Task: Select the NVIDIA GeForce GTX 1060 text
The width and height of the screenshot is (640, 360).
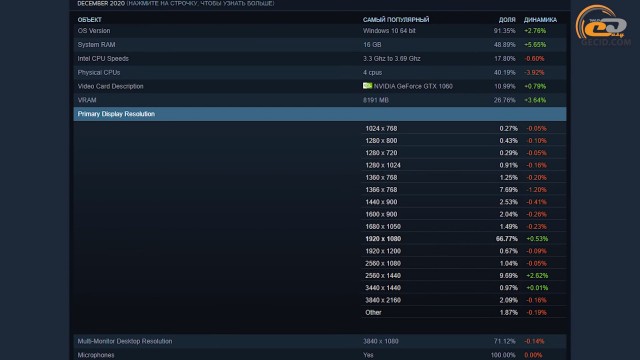Action: 413,87
